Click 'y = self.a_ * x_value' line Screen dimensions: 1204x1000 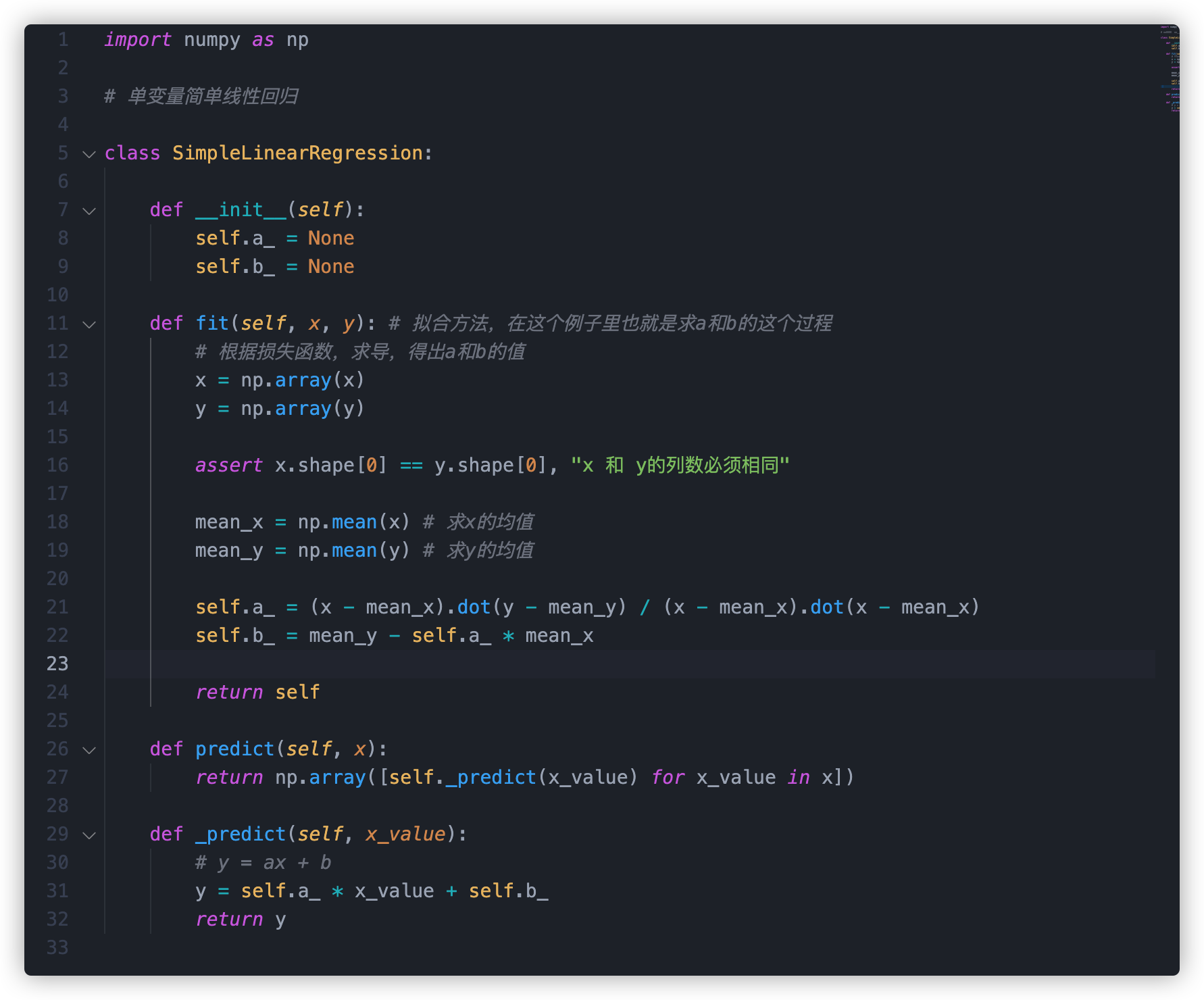(x=372, y=891)
